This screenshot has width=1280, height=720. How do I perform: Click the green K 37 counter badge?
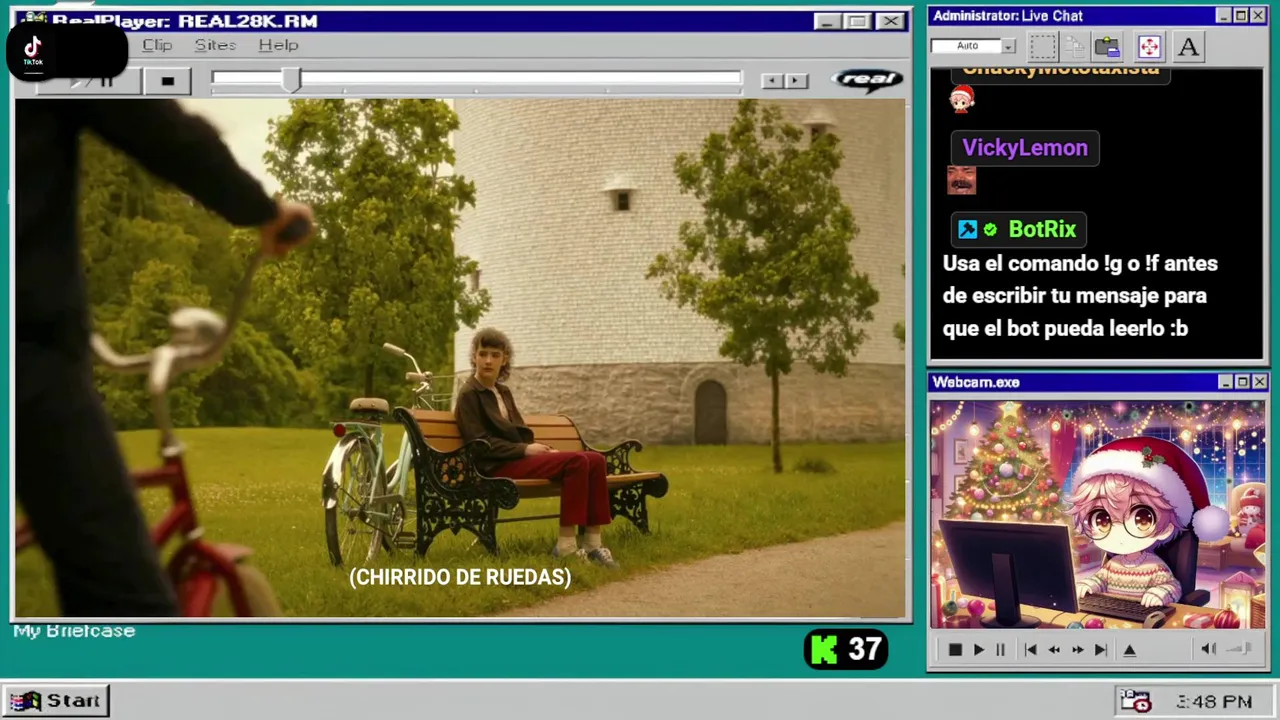845,650
